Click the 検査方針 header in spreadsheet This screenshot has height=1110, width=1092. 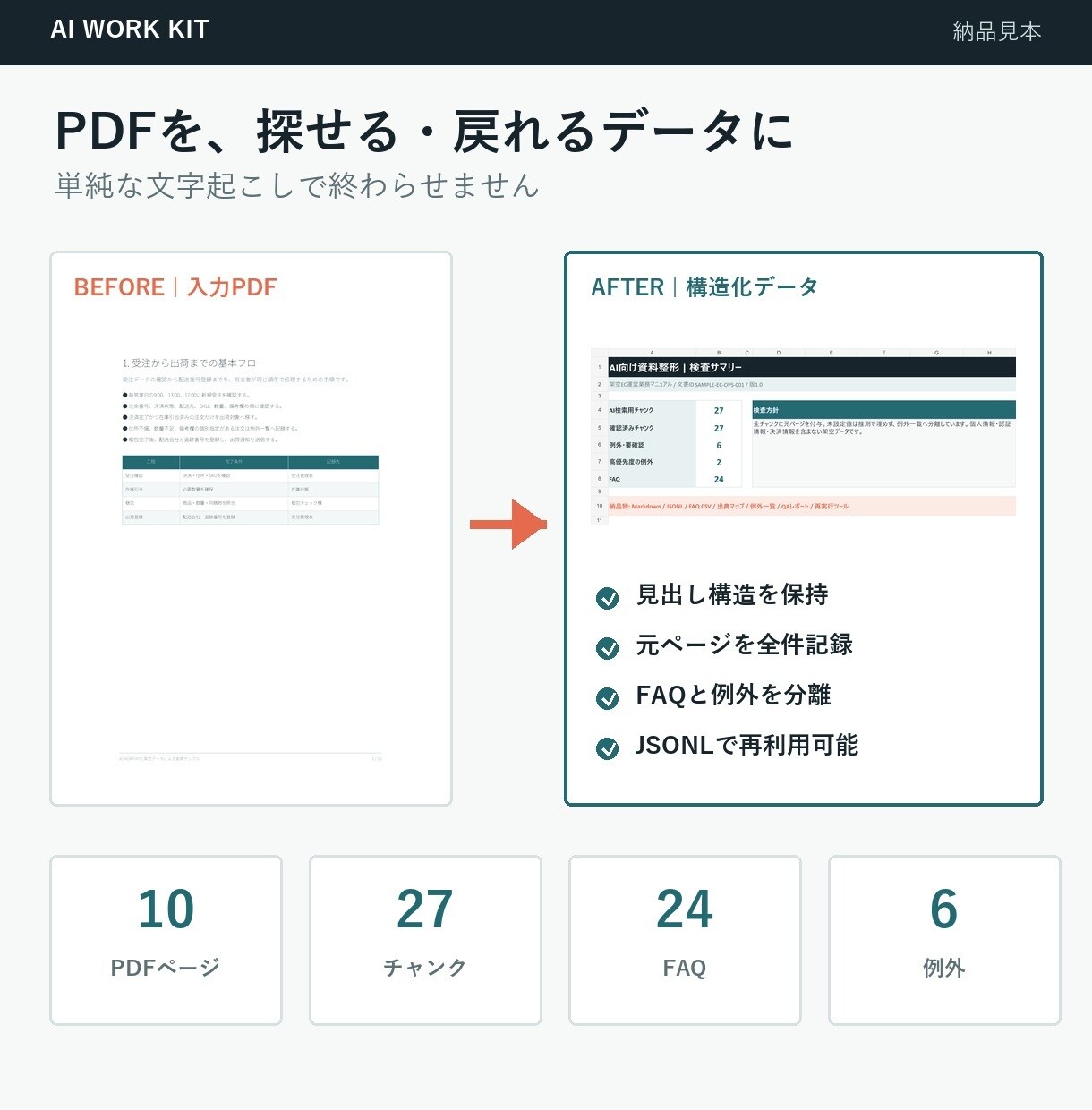pyautogui.click(x=883, y=410)
